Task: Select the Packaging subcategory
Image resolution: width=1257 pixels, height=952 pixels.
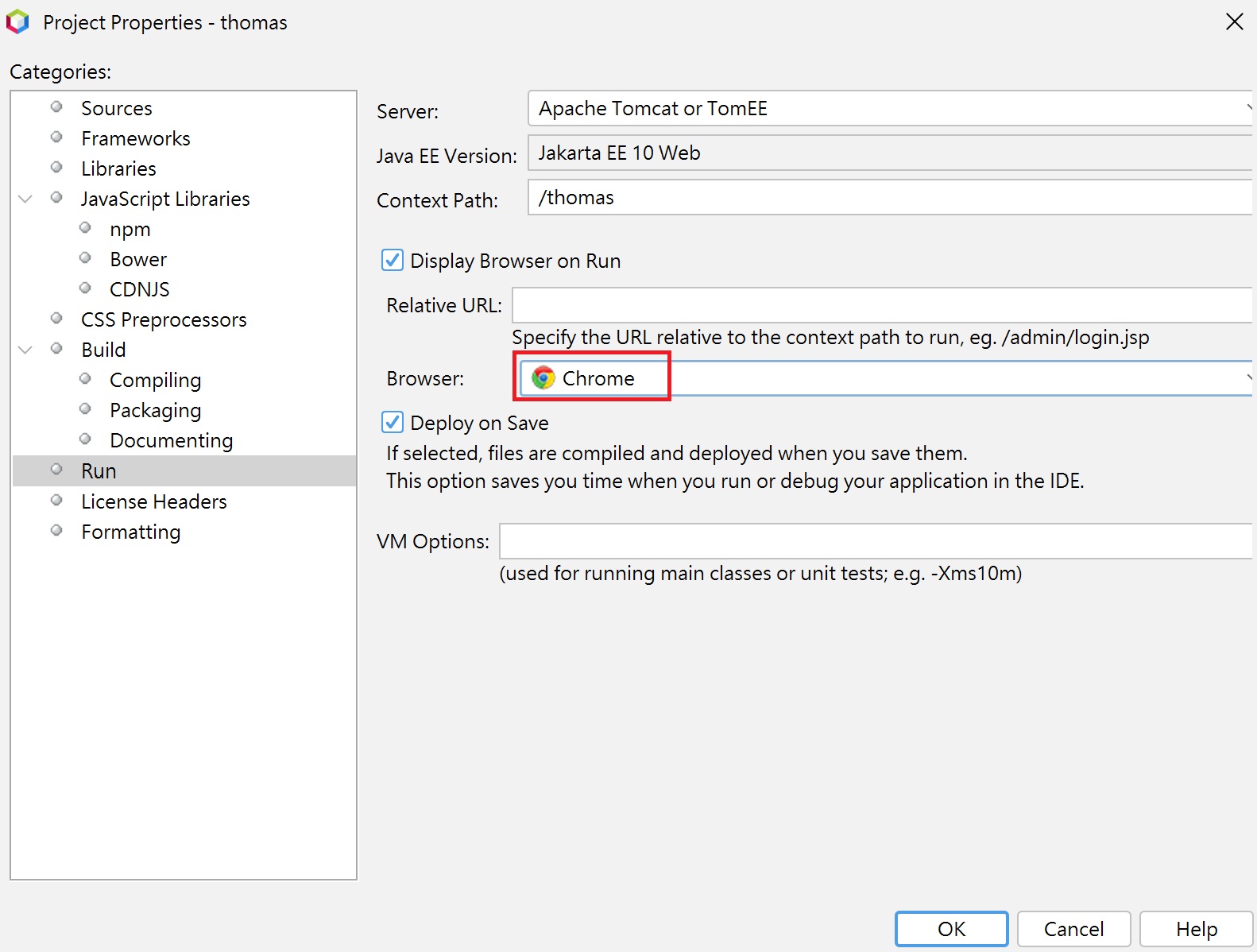Action: pos(156,410)
